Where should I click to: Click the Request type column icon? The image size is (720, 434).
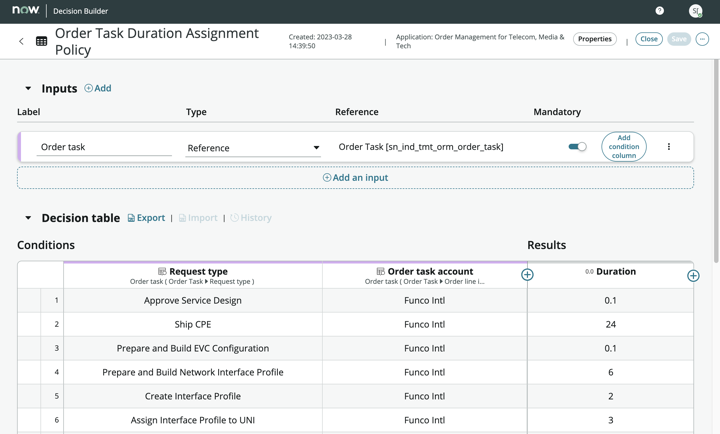(x=162, y=271)
